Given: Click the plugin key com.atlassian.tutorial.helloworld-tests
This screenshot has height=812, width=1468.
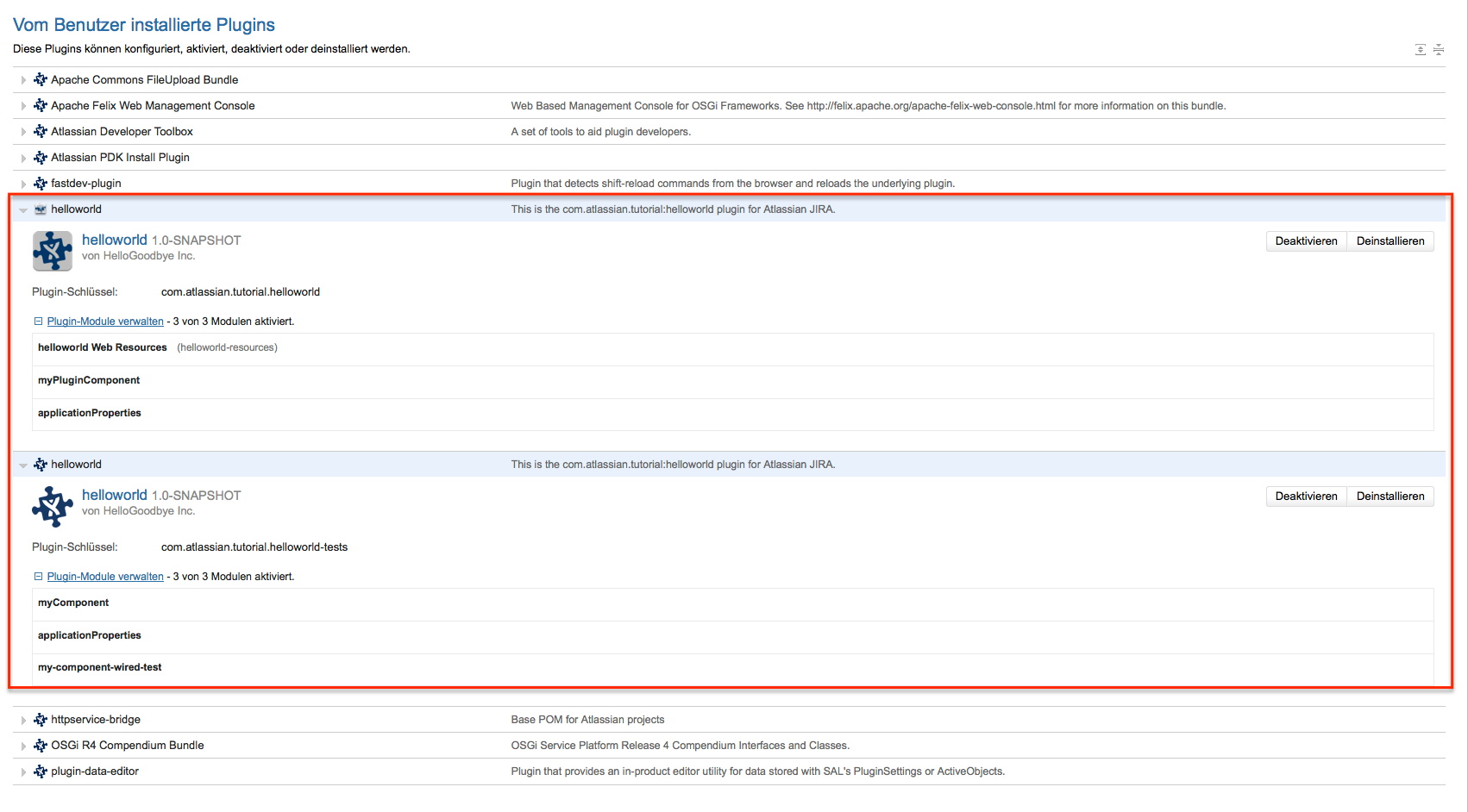Looking at the screenshot, I should (x=254, y=547).
